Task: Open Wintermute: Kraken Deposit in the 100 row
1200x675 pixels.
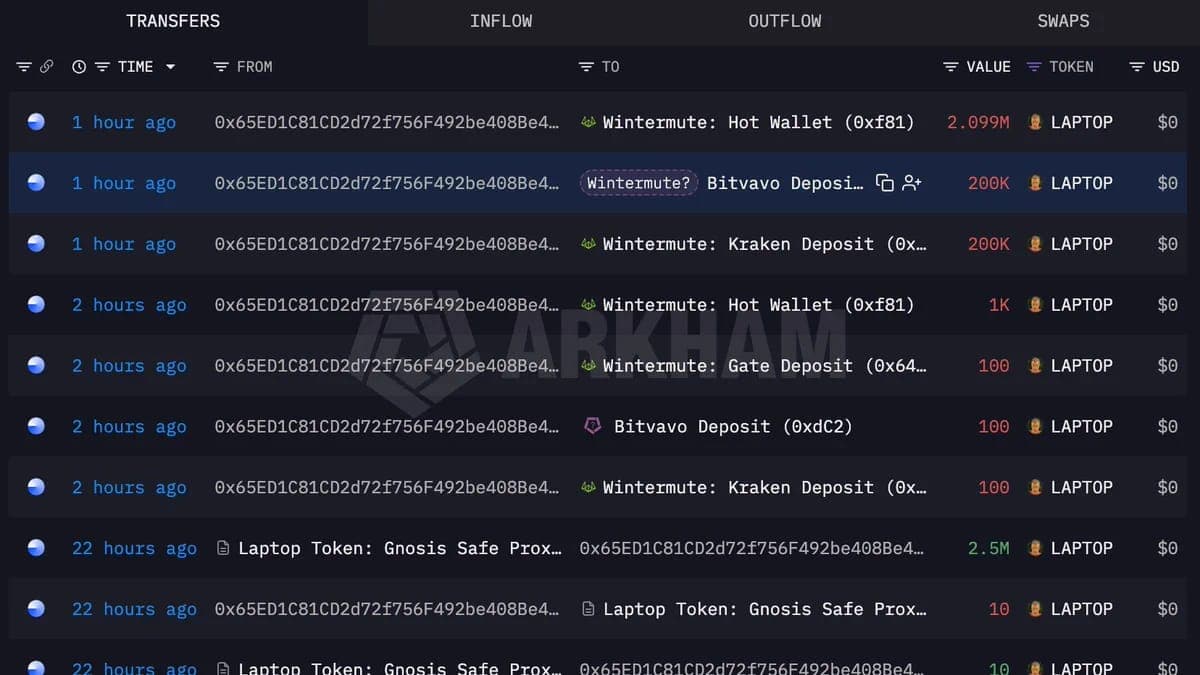Action: tap(764, 487)
